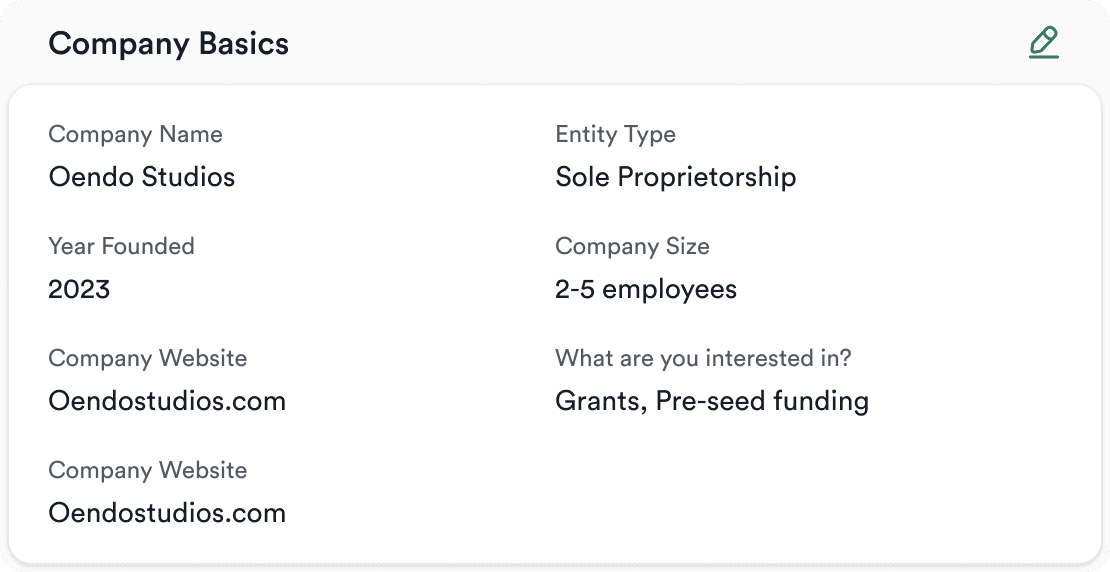Select the Oendo Studios company name value
Screen dimensions: 1110x572
tap(141, 177)
